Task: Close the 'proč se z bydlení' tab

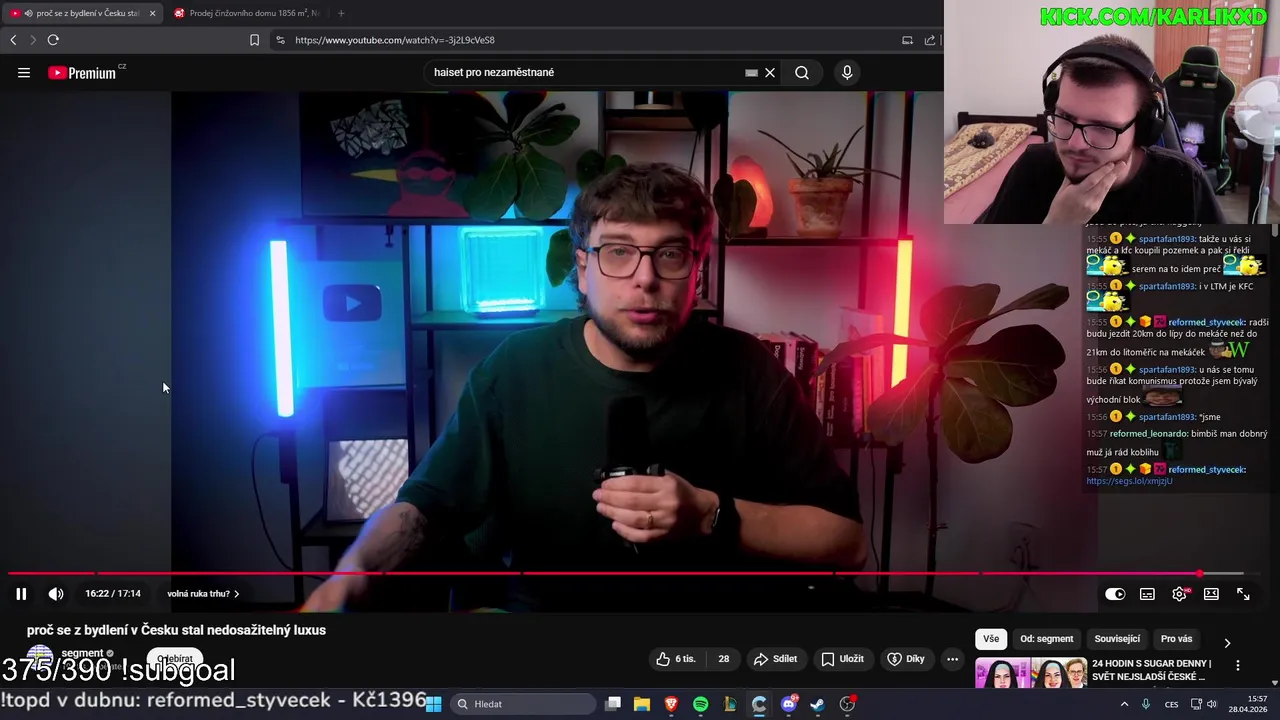Action: coord(152,13)
